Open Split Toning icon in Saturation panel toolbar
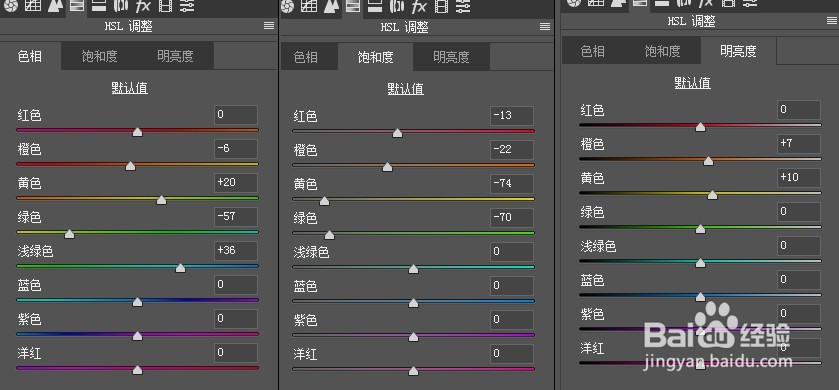 point(375,6)
